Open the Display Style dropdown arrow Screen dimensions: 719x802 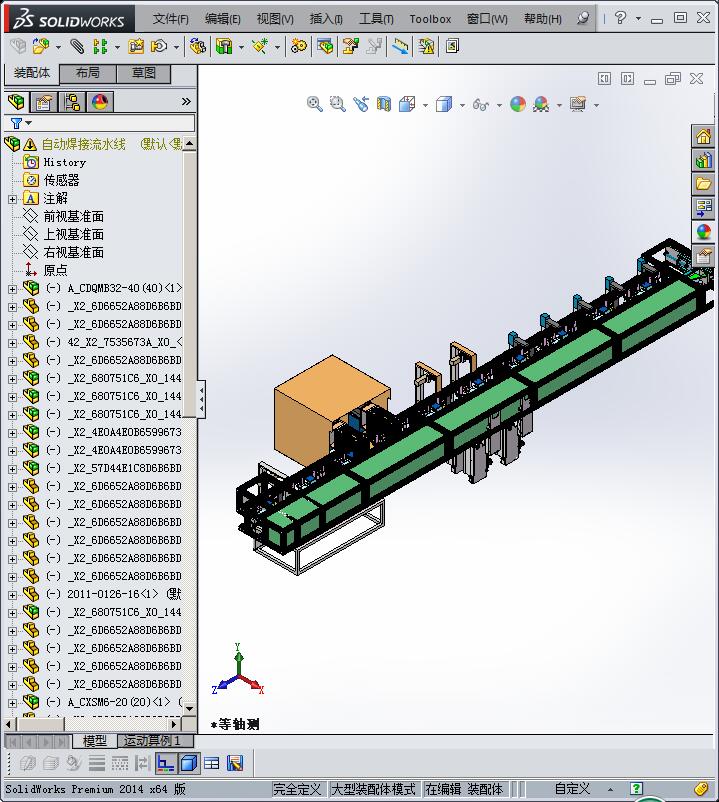(462, 105)
